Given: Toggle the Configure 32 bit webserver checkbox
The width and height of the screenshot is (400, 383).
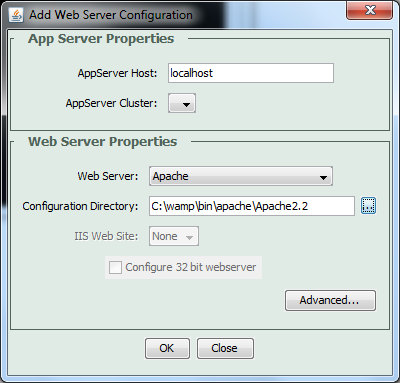Looking at the screenshot, I should point(115,267).
